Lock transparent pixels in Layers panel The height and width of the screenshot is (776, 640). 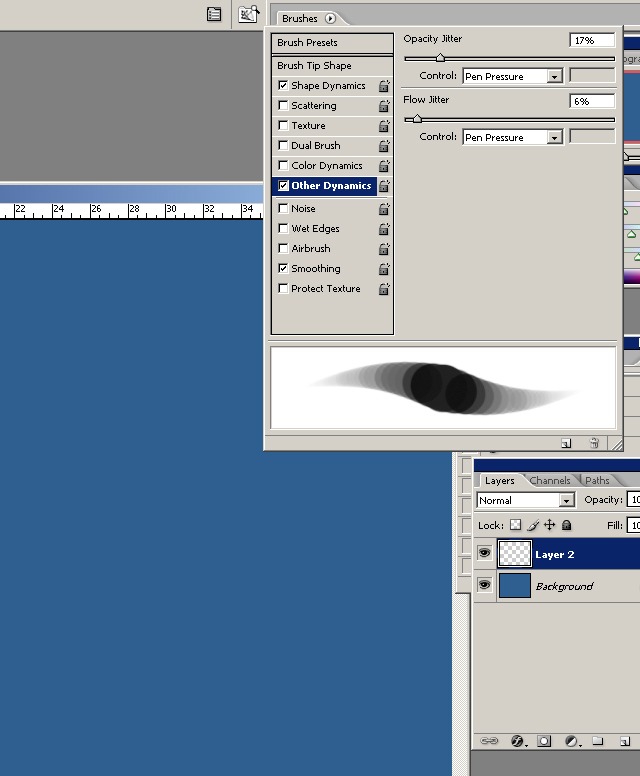click(x=515, y=525)
